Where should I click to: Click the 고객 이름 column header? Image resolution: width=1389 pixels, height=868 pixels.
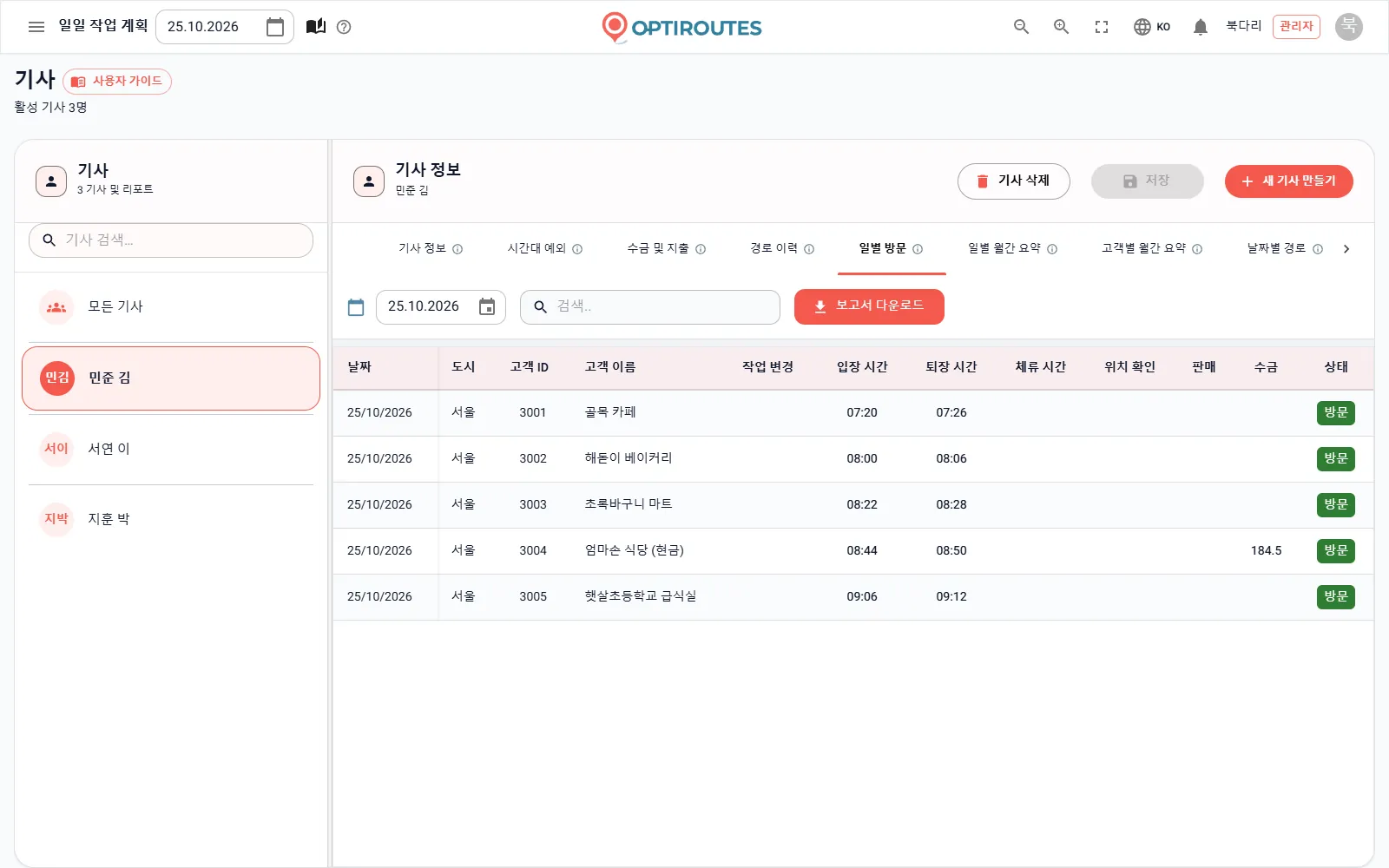coord(610,367)
